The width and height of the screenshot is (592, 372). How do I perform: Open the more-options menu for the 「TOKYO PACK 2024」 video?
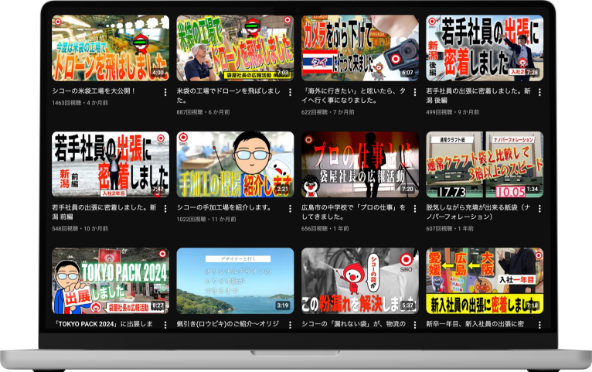[165, 325]
